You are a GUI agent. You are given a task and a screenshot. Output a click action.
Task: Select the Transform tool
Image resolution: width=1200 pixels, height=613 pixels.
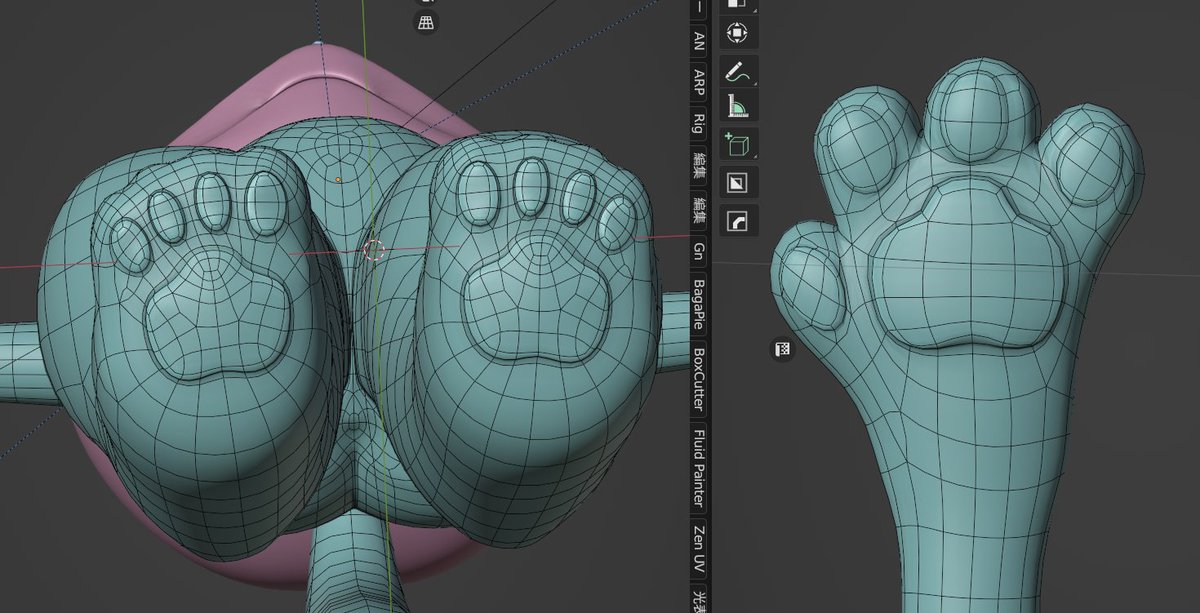click(738, 33)
